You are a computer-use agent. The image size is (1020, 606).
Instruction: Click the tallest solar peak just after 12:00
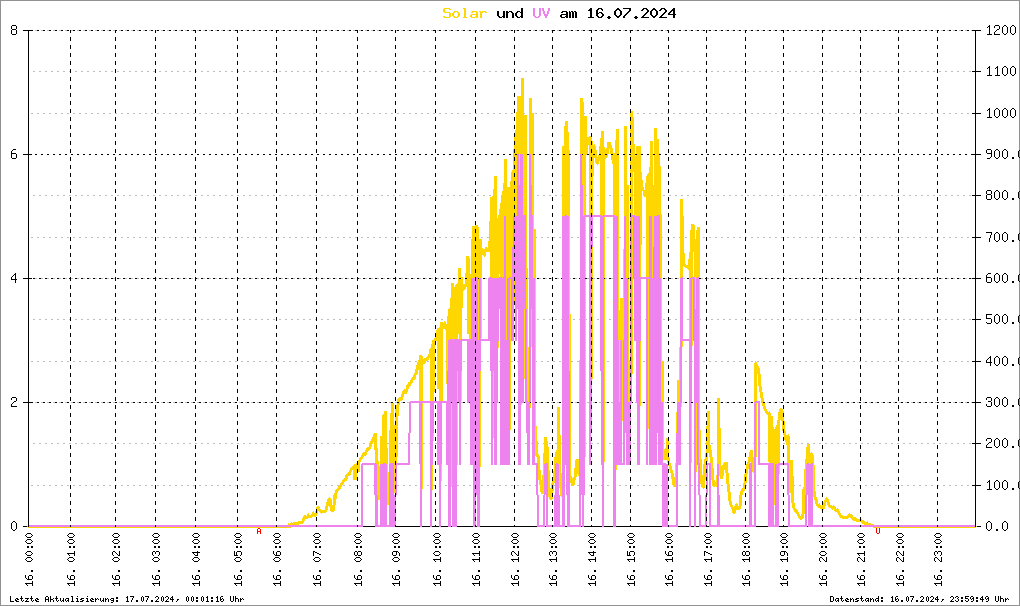(x=522, y=81)
